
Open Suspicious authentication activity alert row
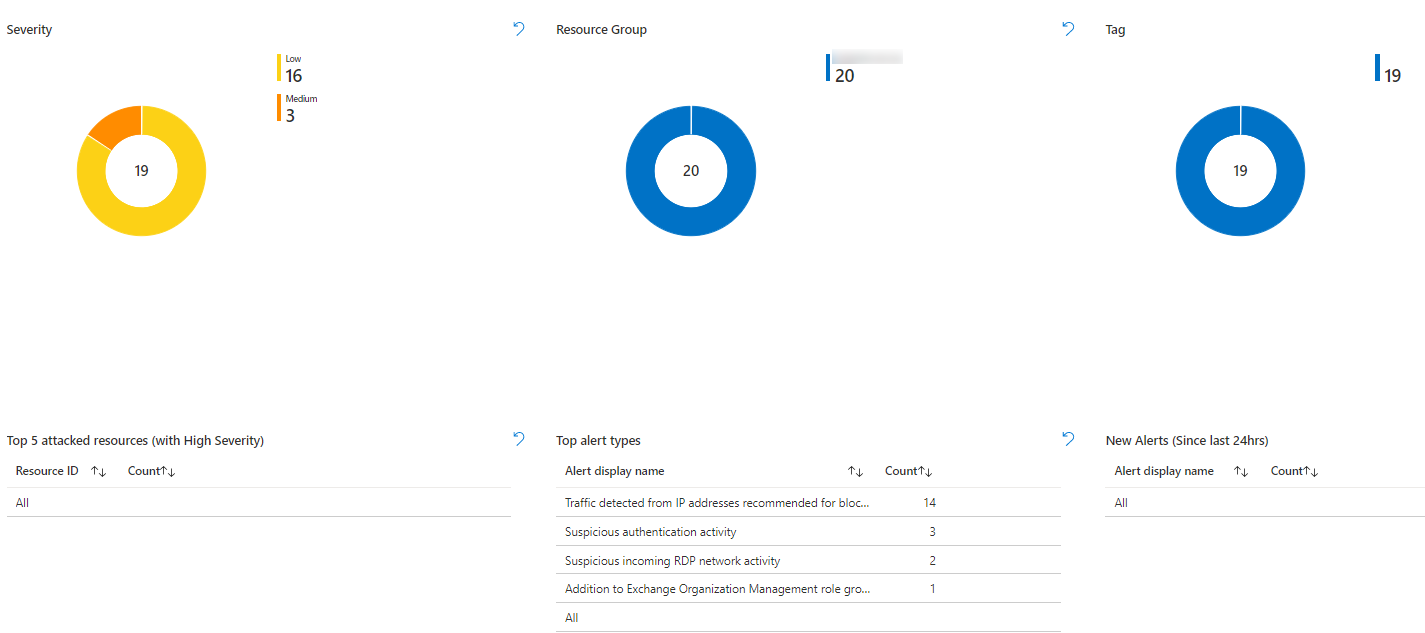(x=650, y=532)
